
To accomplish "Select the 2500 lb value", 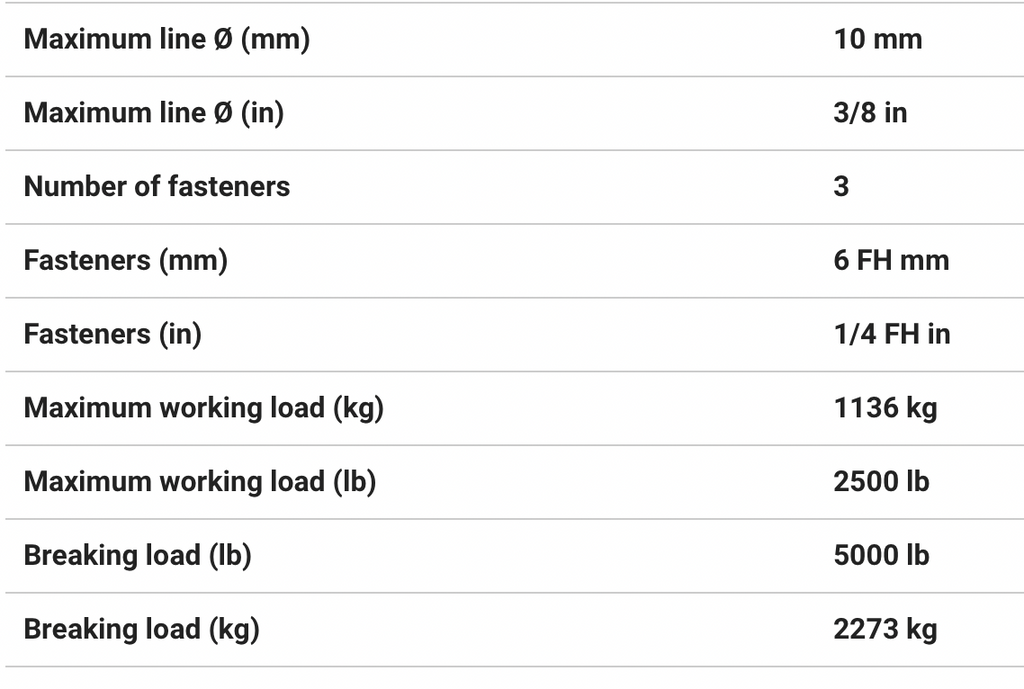I will pos(881,482).
